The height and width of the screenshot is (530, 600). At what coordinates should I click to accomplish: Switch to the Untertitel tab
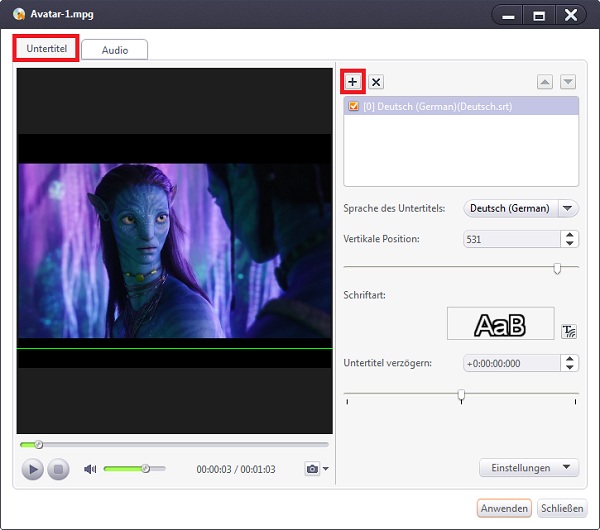pos(46,49)
